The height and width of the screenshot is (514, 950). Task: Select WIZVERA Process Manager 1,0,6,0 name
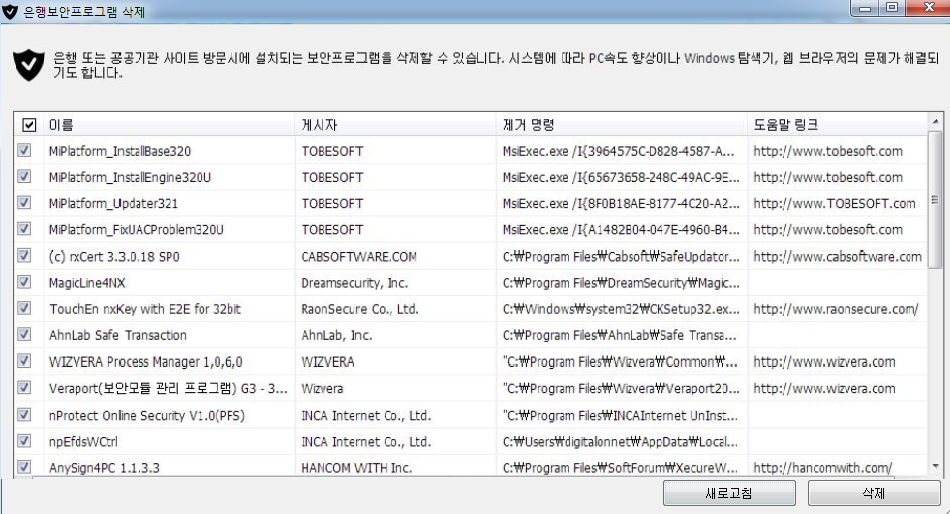coord(145,362)
